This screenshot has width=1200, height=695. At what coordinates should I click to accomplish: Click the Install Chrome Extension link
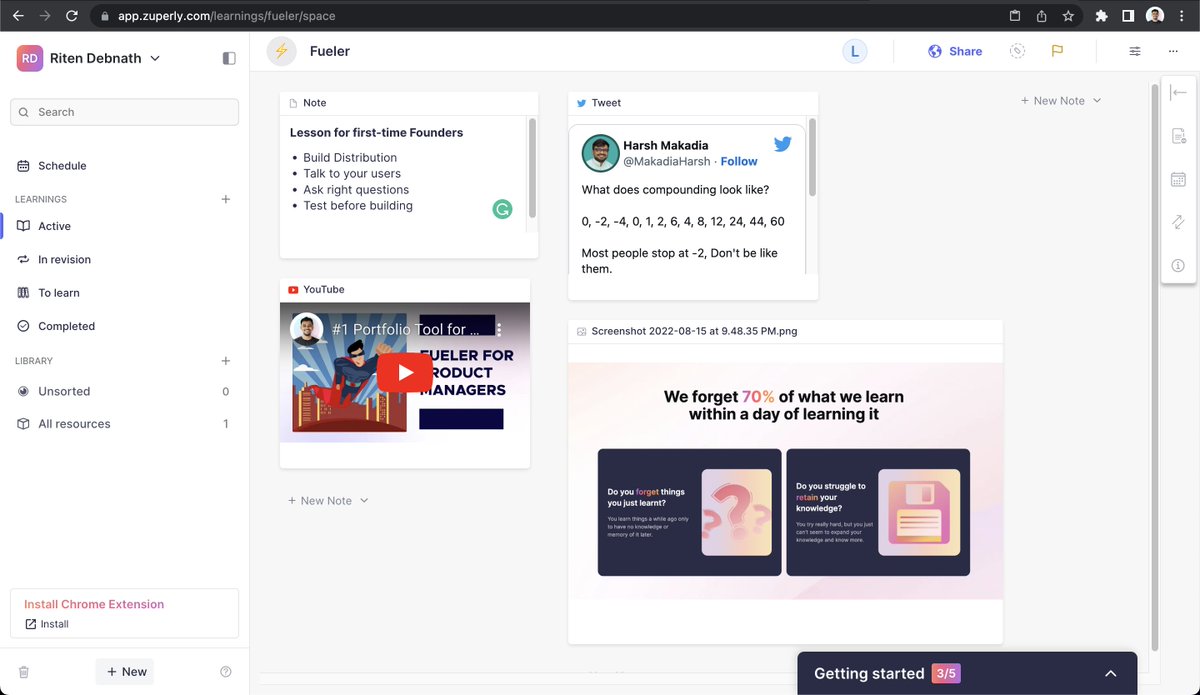94,604
